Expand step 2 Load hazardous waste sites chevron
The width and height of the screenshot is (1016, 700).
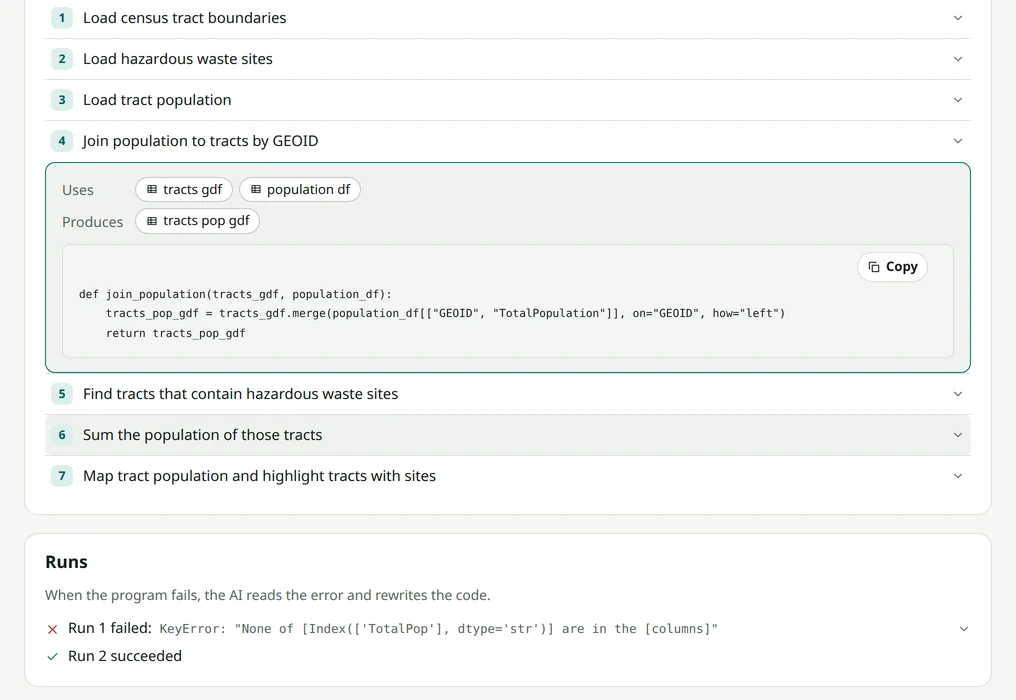pos(958,59)
